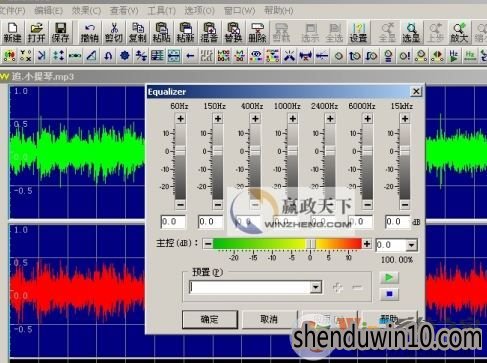
Task: Click the 删除 (Delete) toolbar icon
Action: point(257,32)
